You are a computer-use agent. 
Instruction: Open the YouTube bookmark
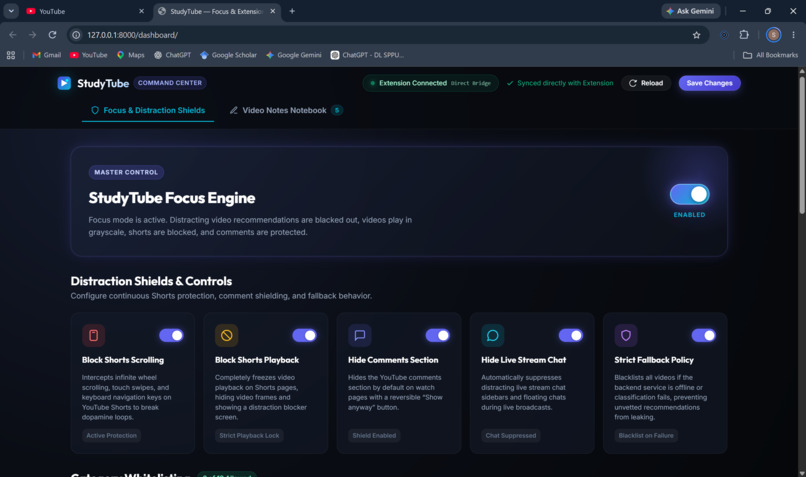[x=88, y=55]
